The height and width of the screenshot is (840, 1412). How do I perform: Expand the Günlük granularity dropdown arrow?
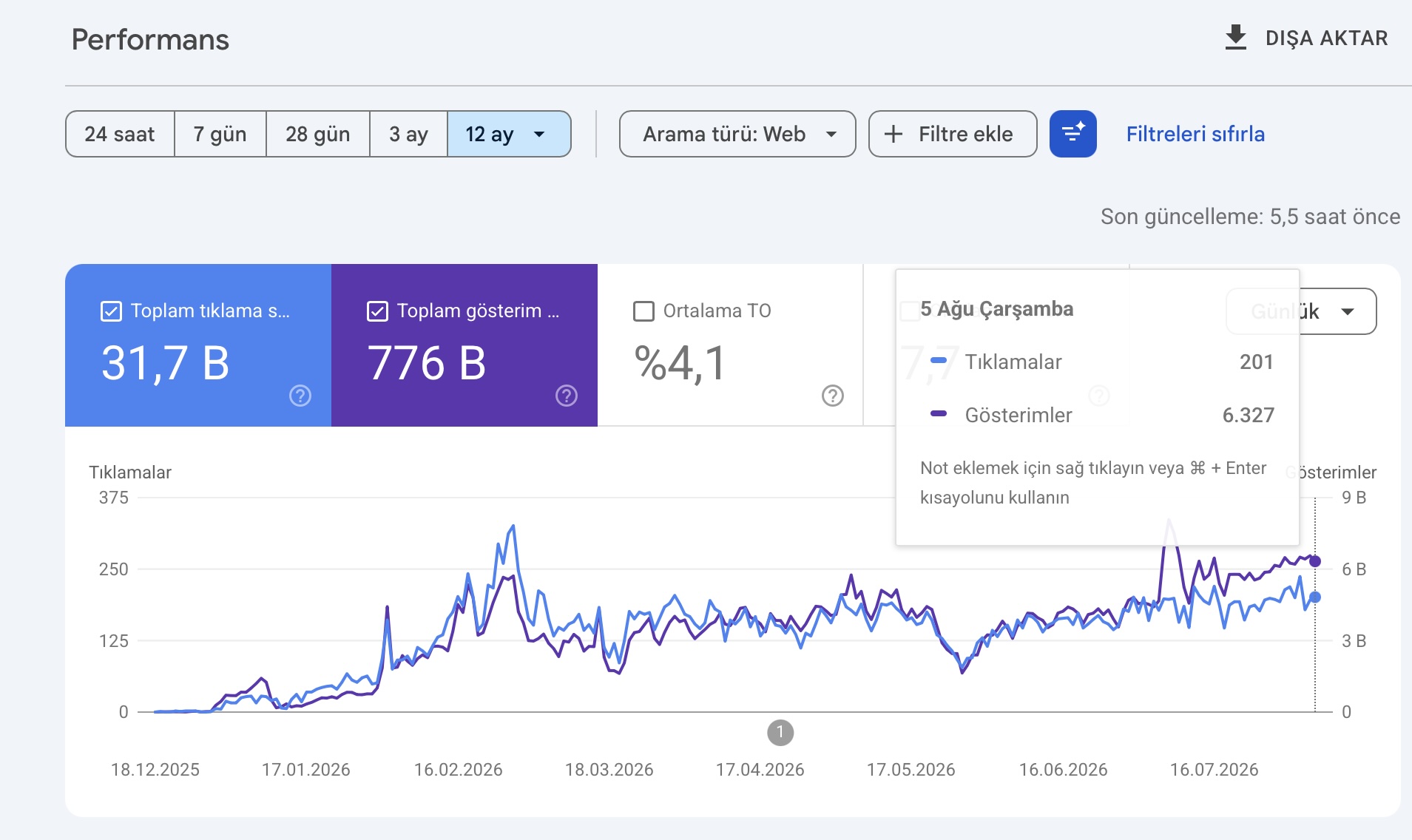[1348, 311]
